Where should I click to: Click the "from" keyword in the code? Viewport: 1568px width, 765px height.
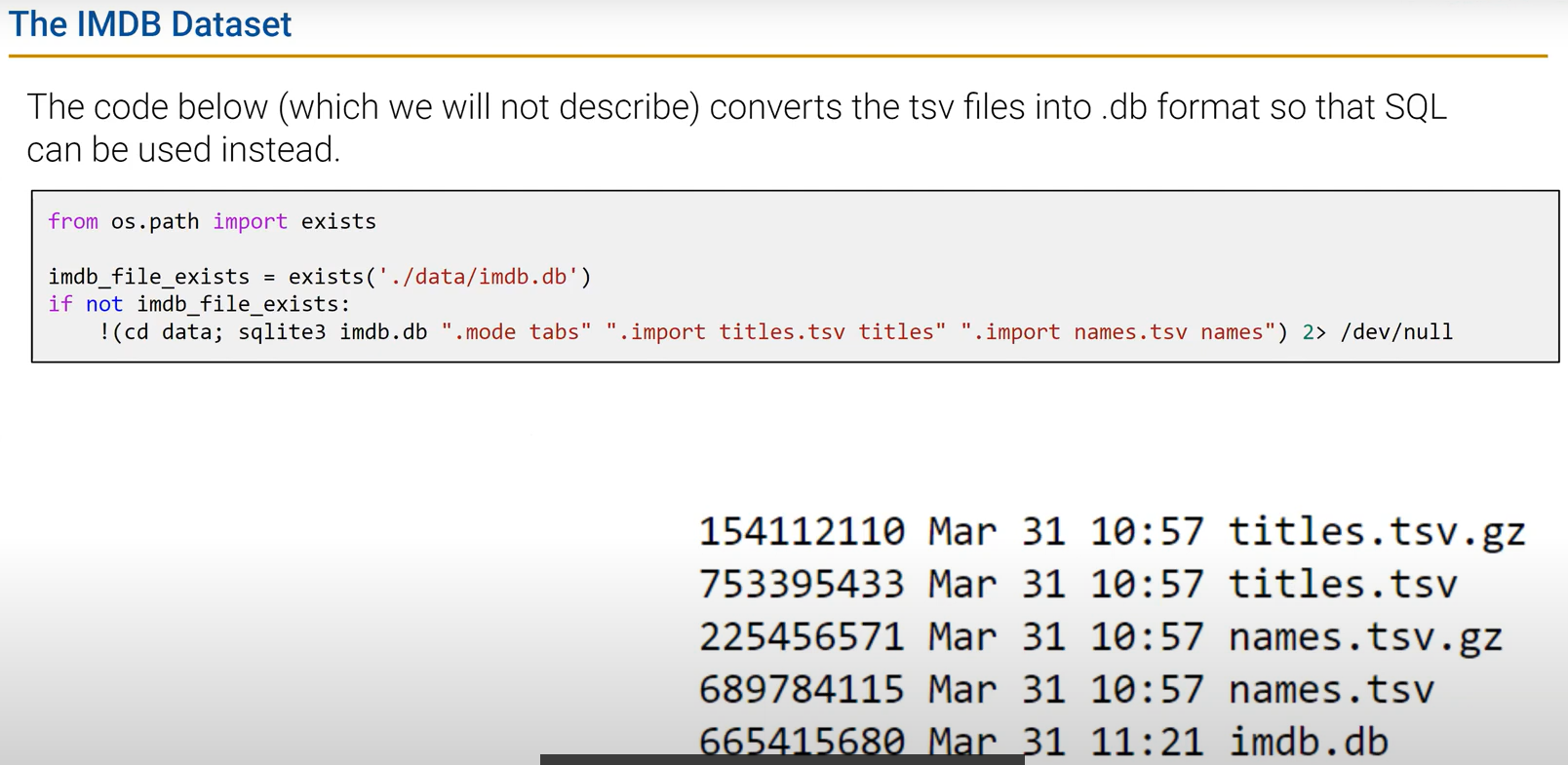coord(73,222)
